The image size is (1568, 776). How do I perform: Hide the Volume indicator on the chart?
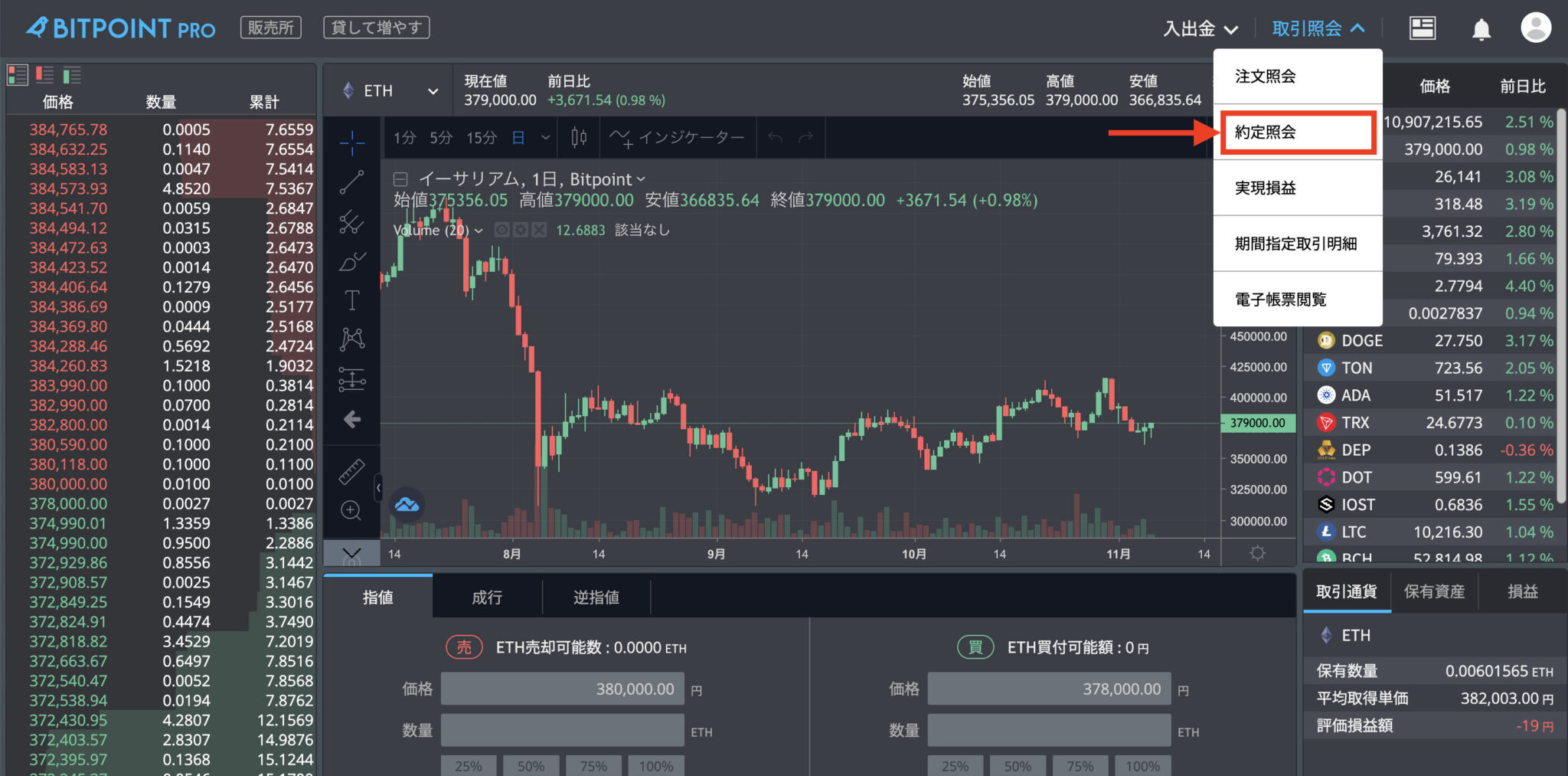pos(501,230)
